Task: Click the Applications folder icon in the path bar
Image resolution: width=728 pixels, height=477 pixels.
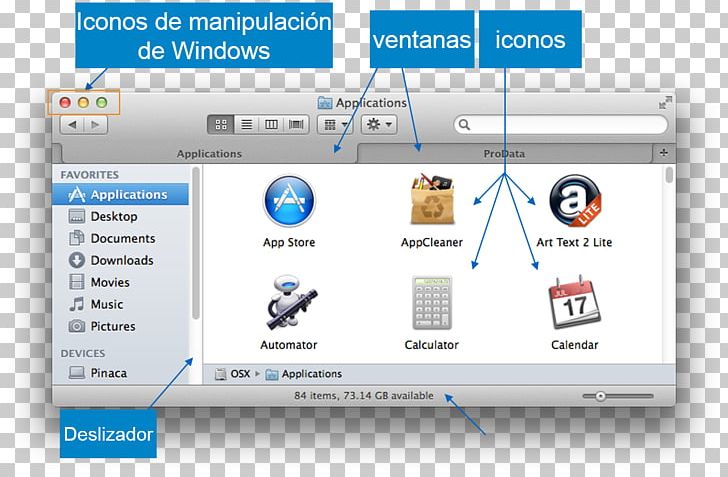Action: [272, 374]
